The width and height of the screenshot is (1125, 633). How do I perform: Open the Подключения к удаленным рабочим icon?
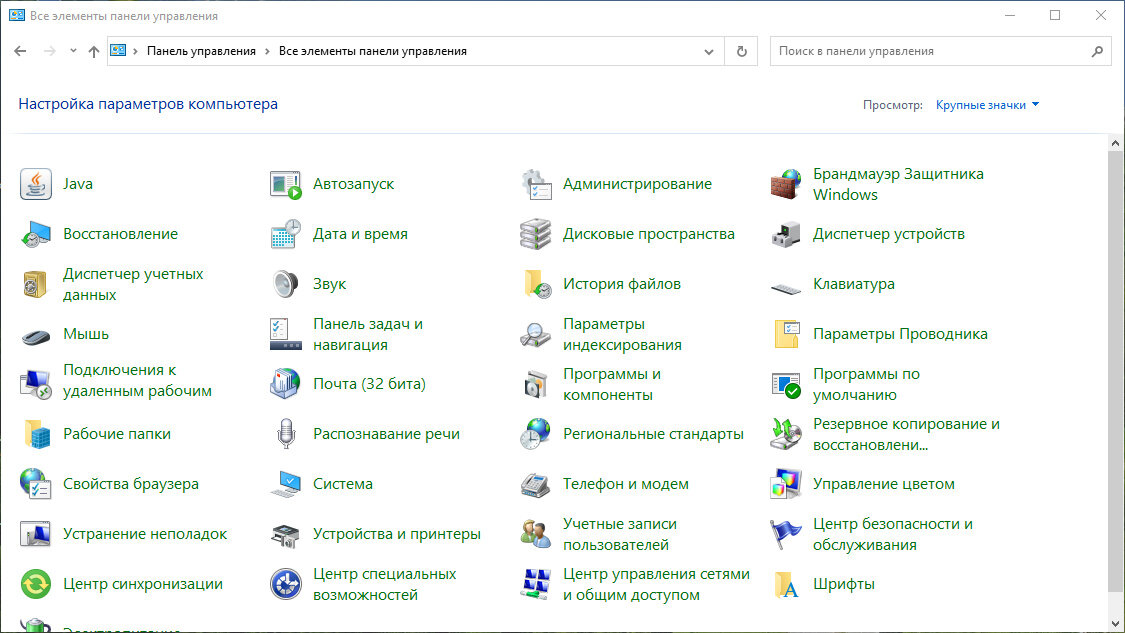35,384
